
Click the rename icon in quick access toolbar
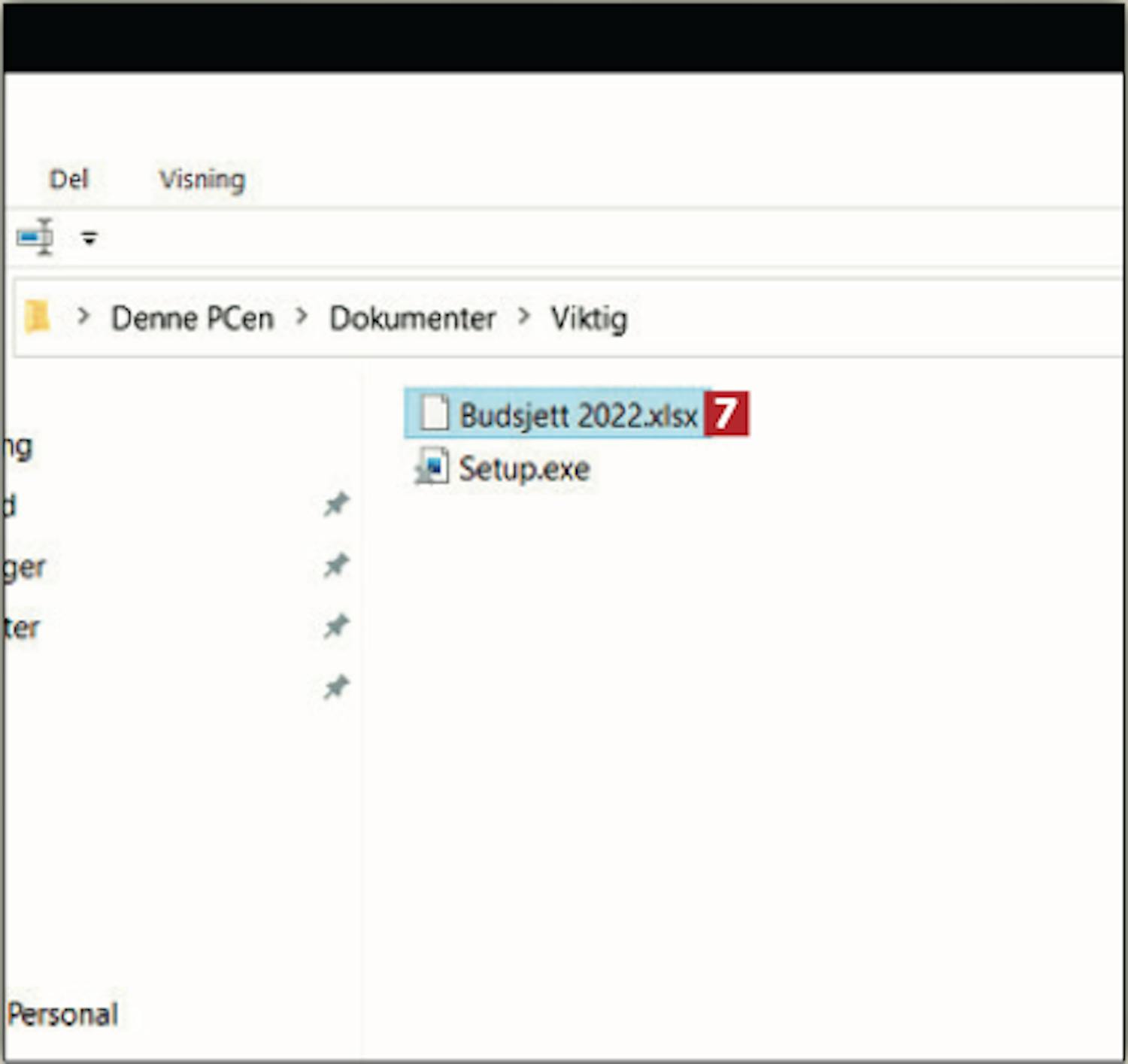click(x=35, y=238)
